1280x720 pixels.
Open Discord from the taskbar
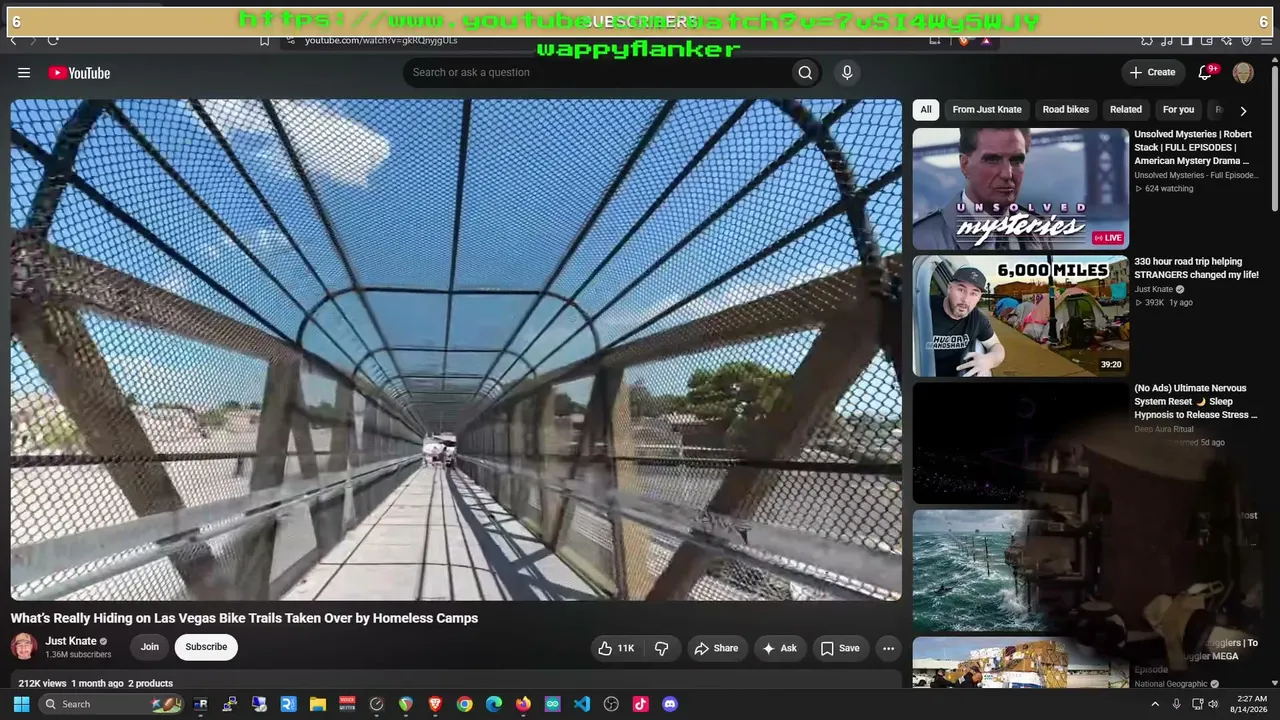point(670,704)
